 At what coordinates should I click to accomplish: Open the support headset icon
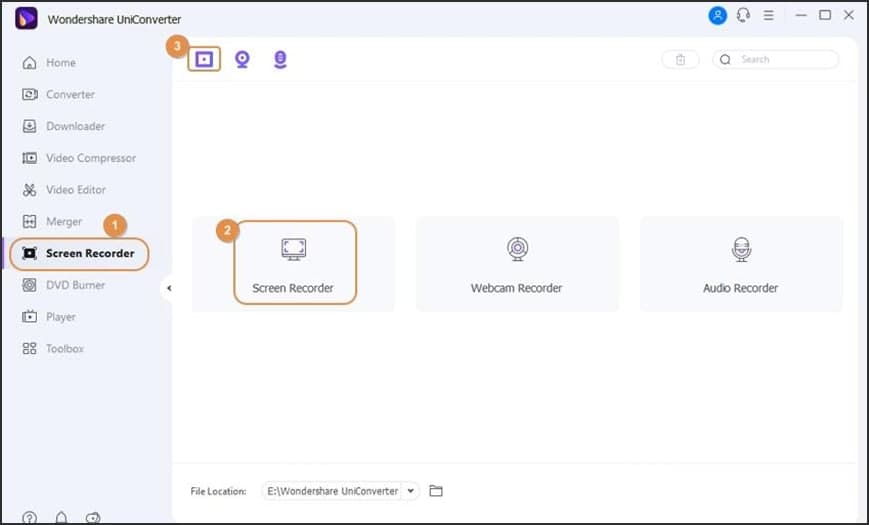tap(743, 16)
